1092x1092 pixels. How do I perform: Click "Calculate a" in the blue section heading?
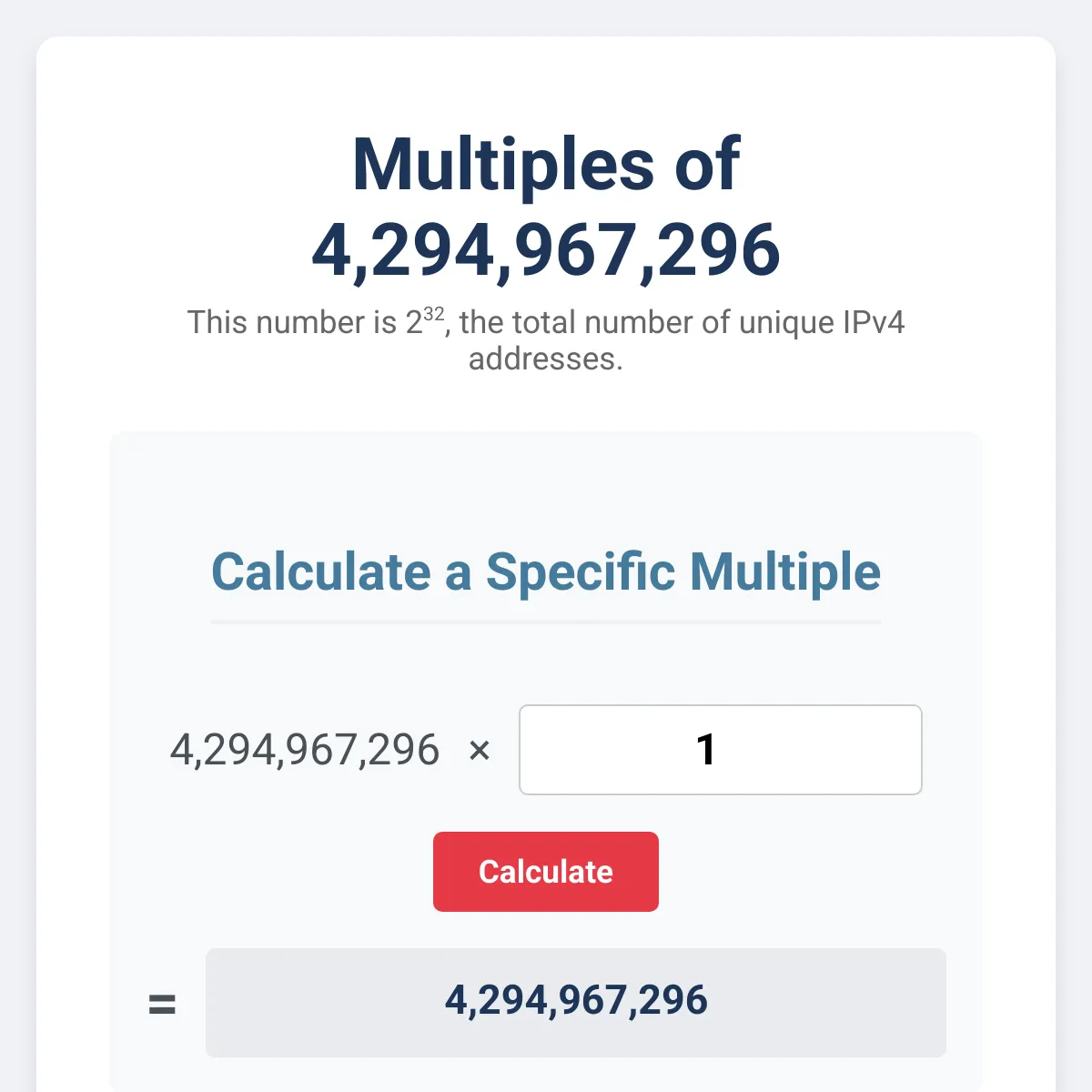[341, 572]
